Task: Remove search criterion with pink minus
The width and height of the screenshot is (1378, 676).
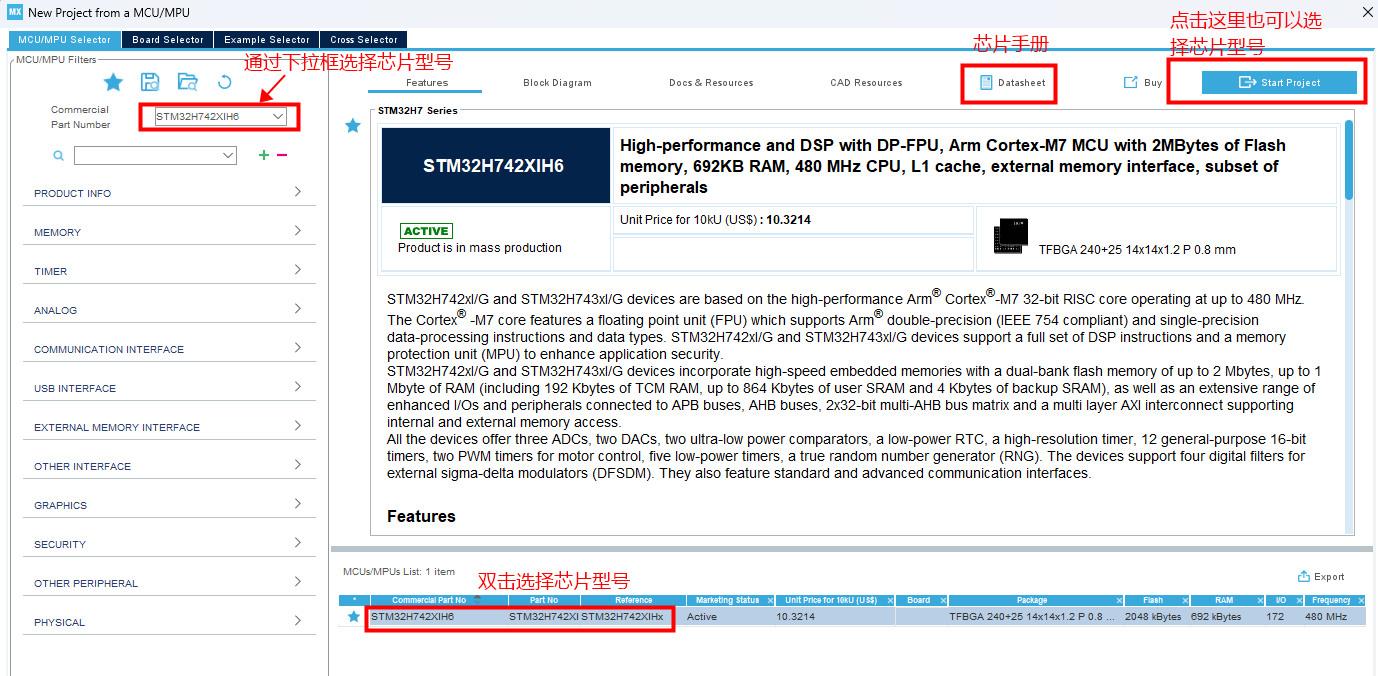Action: pos(282,155)
